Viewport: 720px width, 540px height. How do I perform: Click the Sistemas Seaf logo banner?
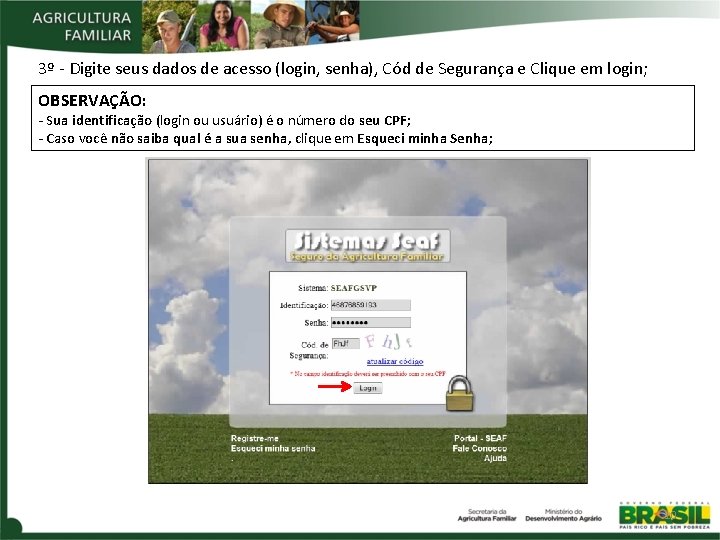pyautogui.click(x=367, y=246)
